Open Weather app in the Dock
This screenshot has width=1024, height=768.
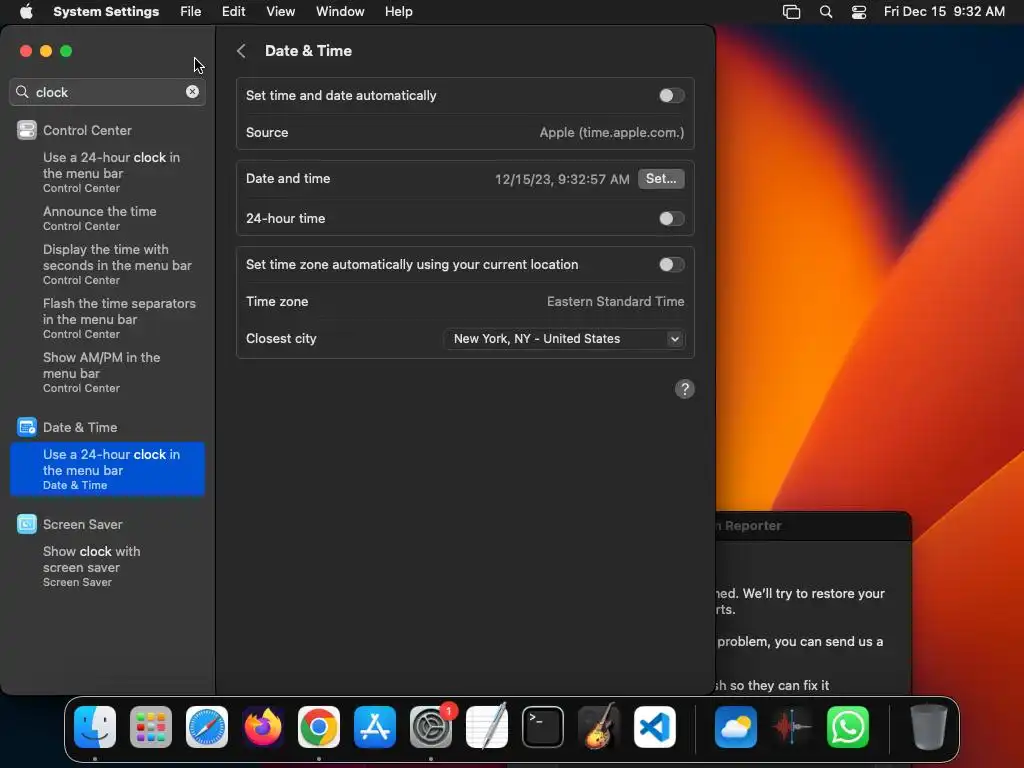coord(736,727)
